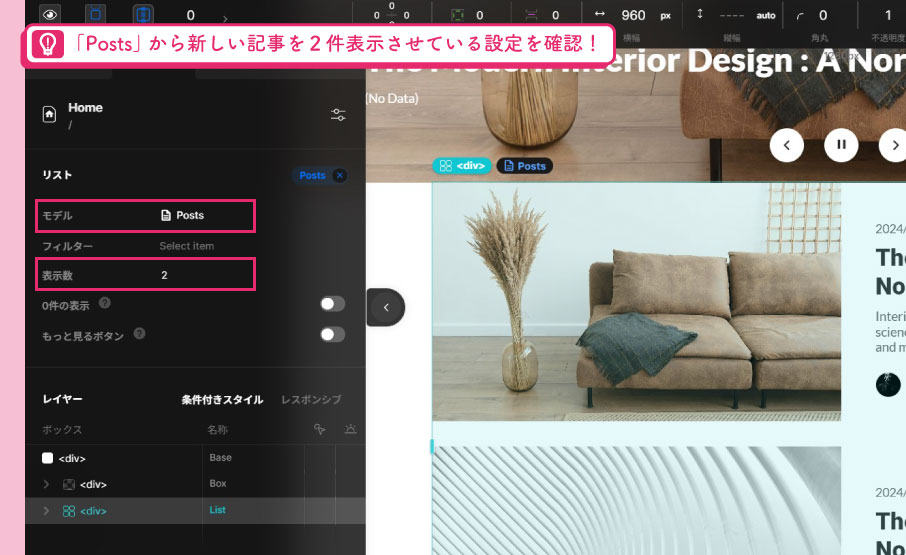Go to next slide in the carousel

893,145
